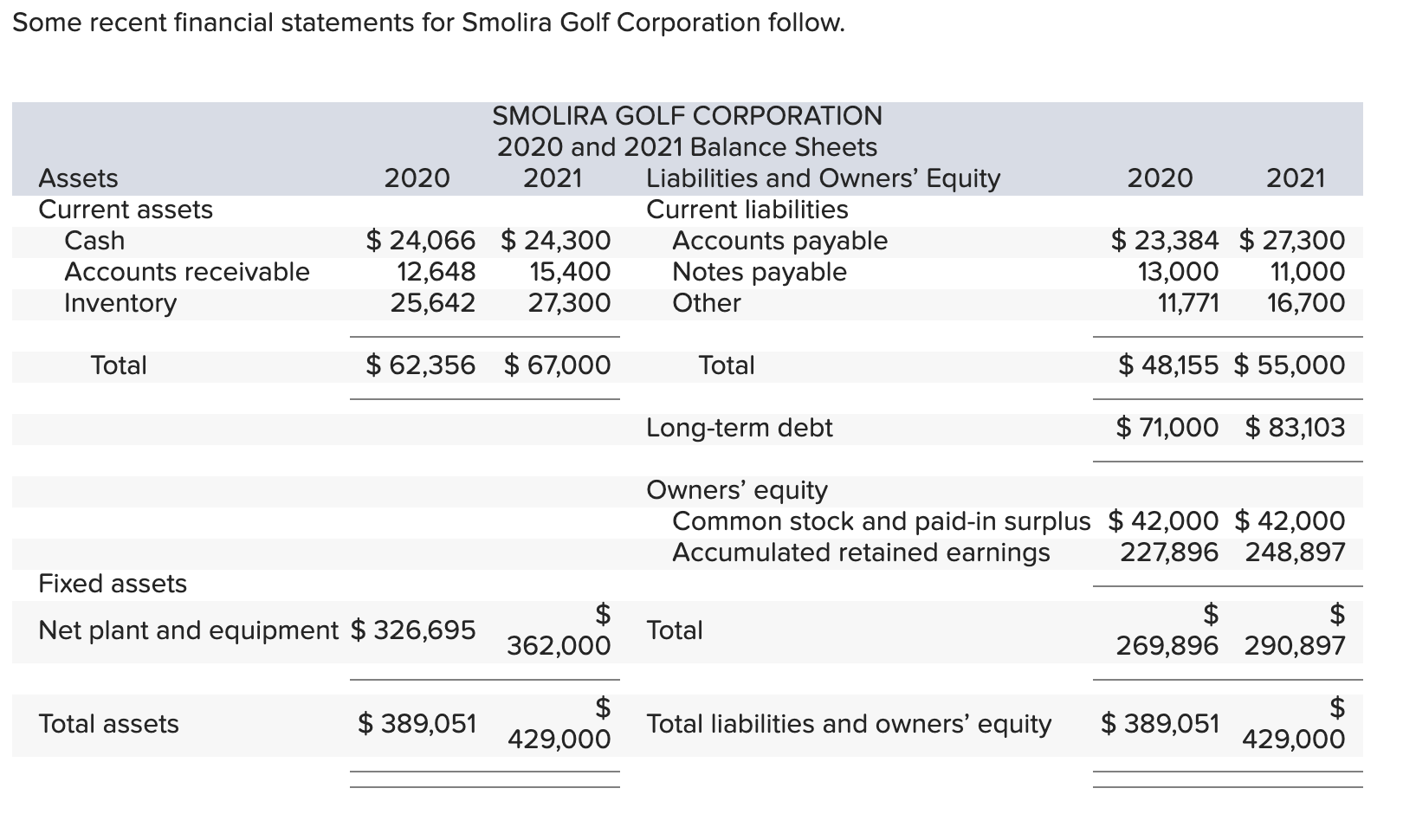Select the 2021 current liabilities total $55,000
Image resolution: width=1403 pixels, height=840 pixels.
[x=1290, y=365]
